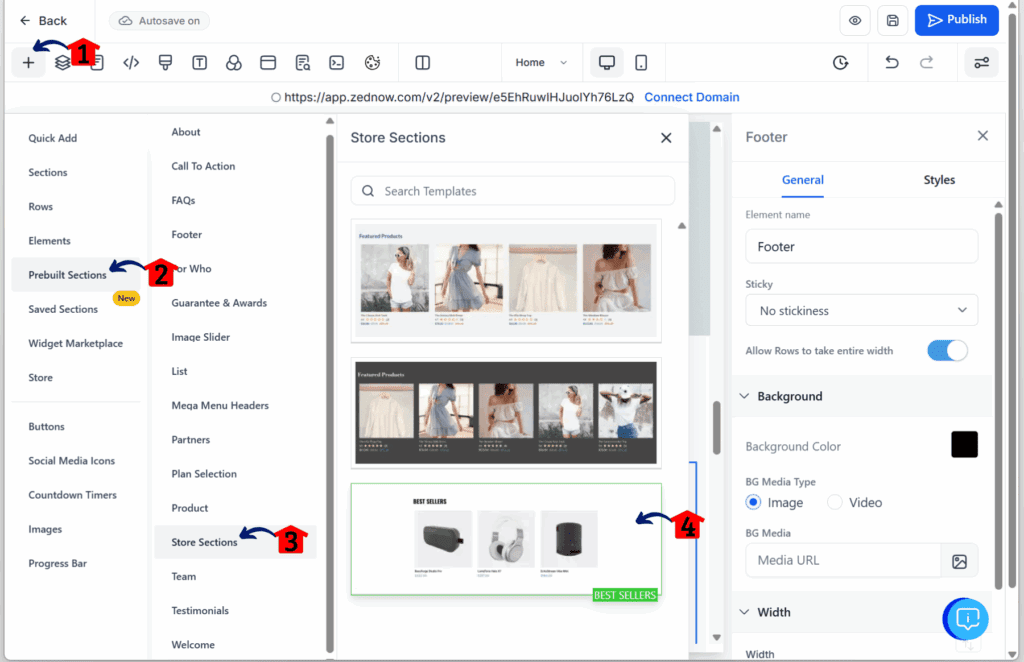Click the Media URL input field
This screenshot has width=1024, height=662.
pyautogui.click(x=843, y=560)
